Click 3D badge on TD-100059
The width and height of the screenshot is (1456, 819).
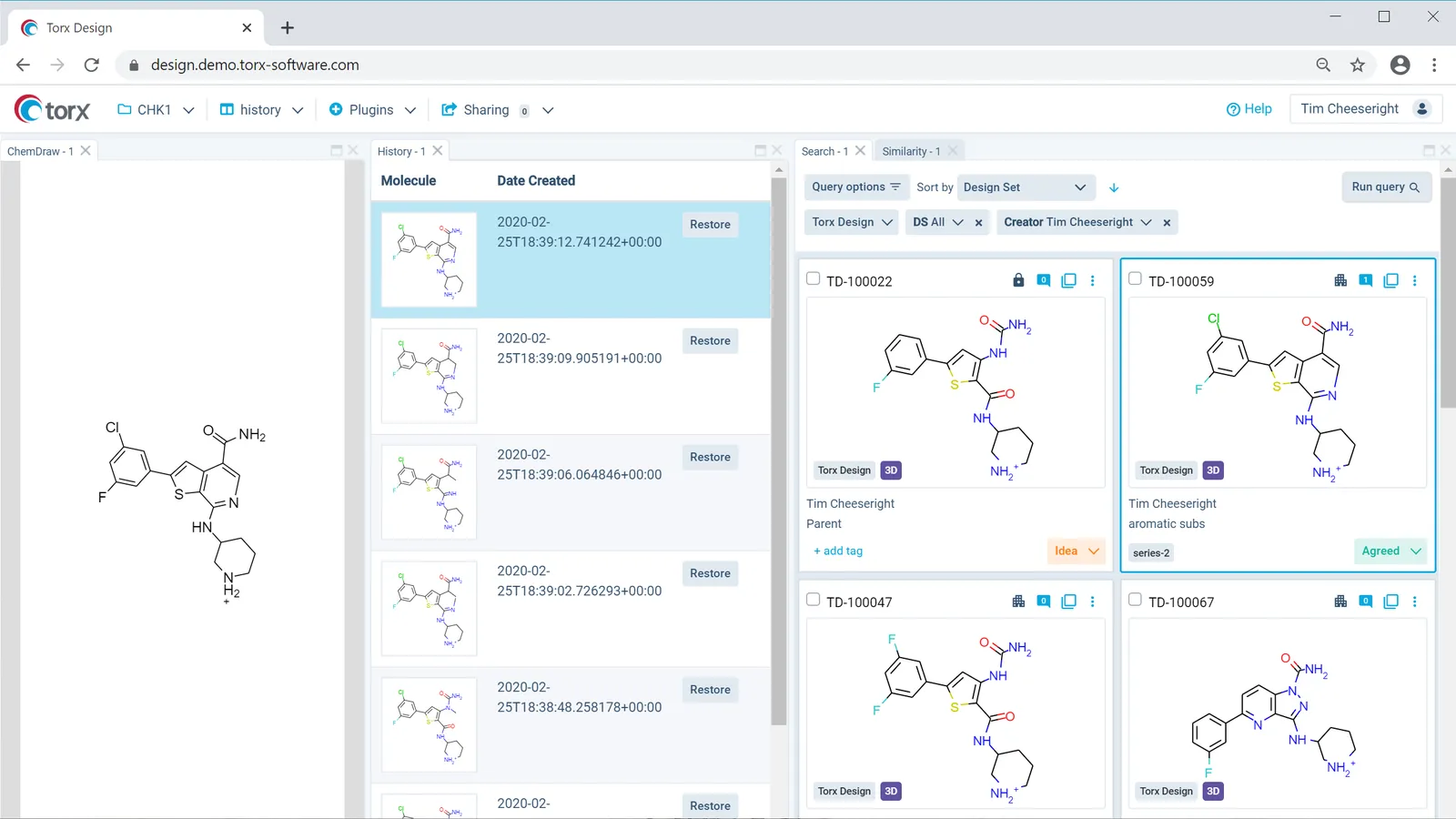pyautogui.click(x=1213, y=470)
